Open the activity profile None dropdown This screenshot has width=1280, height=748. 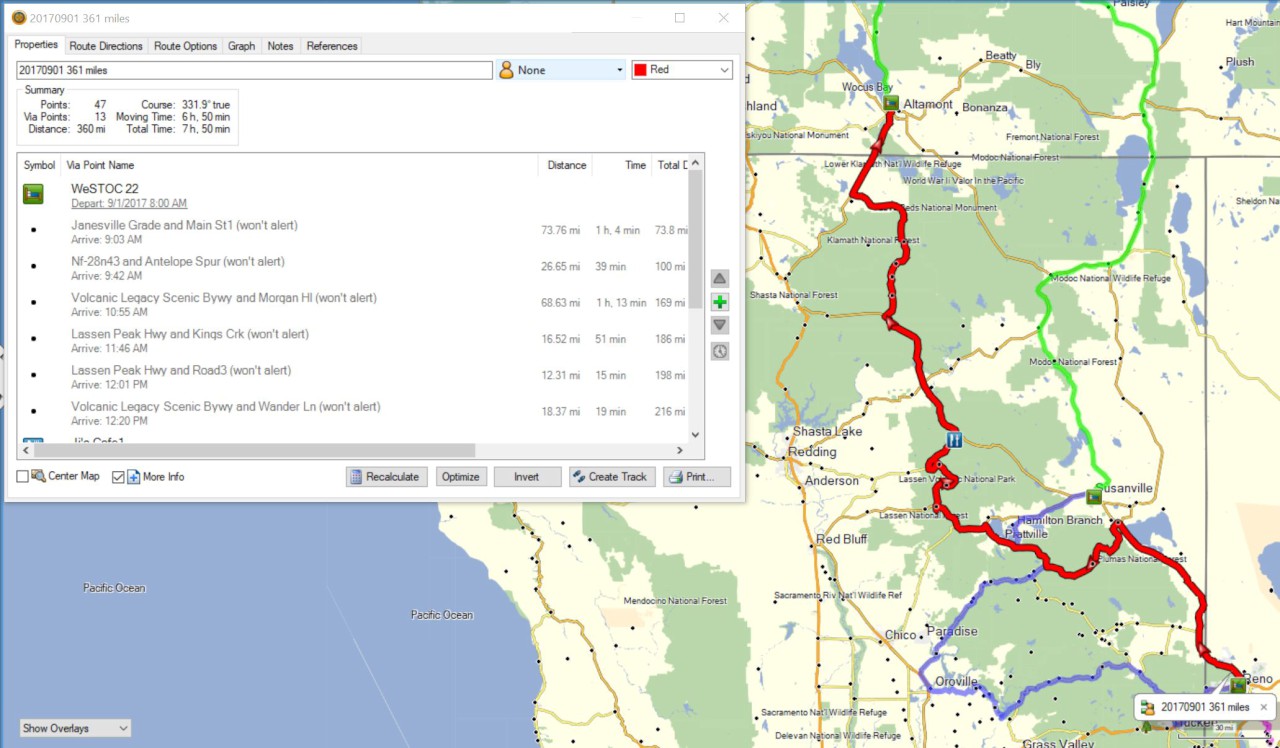561,70
